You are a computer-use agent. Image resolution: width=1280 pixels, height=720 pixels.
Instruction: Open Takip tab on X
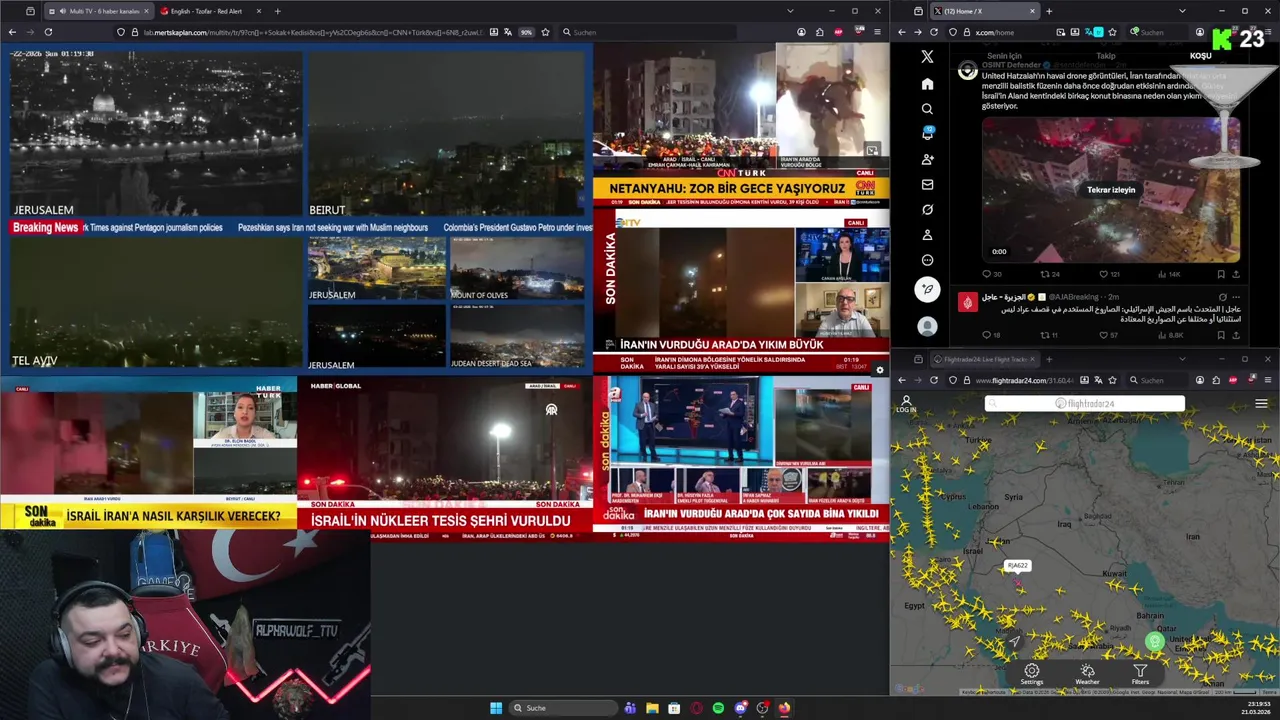click(1105, 56)
